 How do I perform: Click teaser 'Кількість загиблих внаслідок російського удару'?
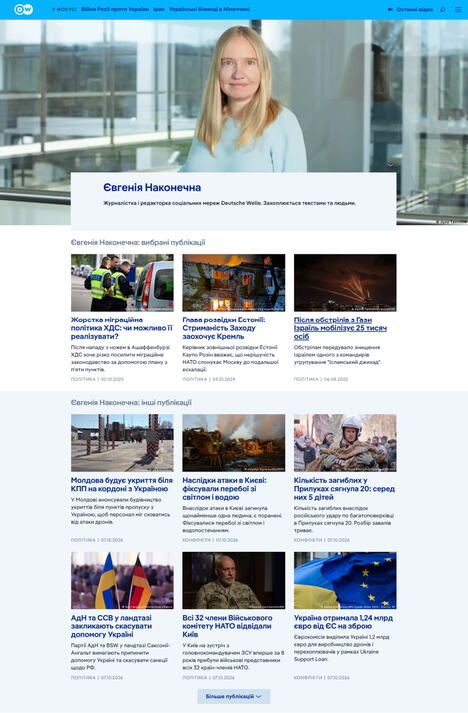pos(344,519)
